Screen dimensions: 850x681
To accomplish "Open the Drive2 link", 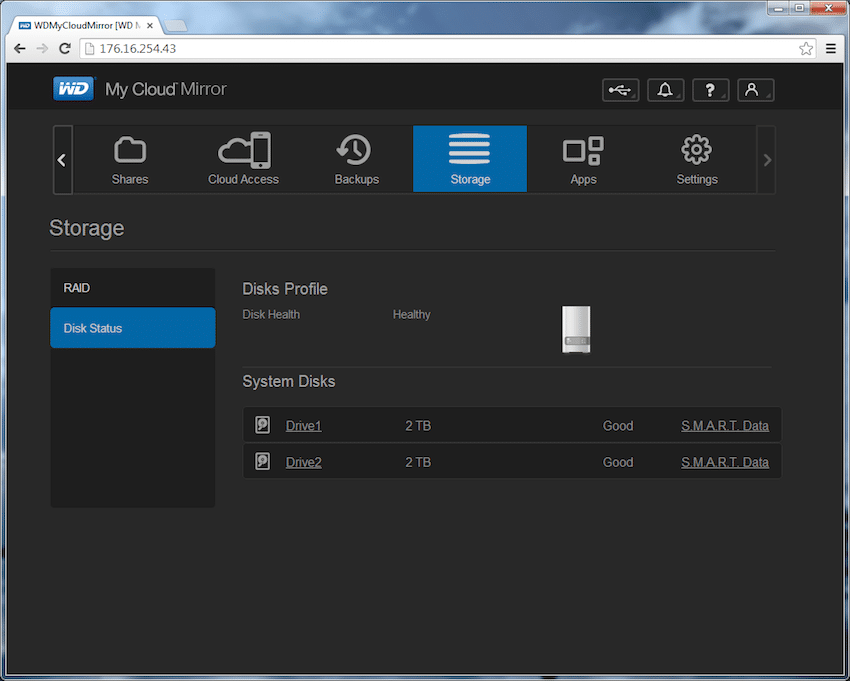I will click(304, 462).
